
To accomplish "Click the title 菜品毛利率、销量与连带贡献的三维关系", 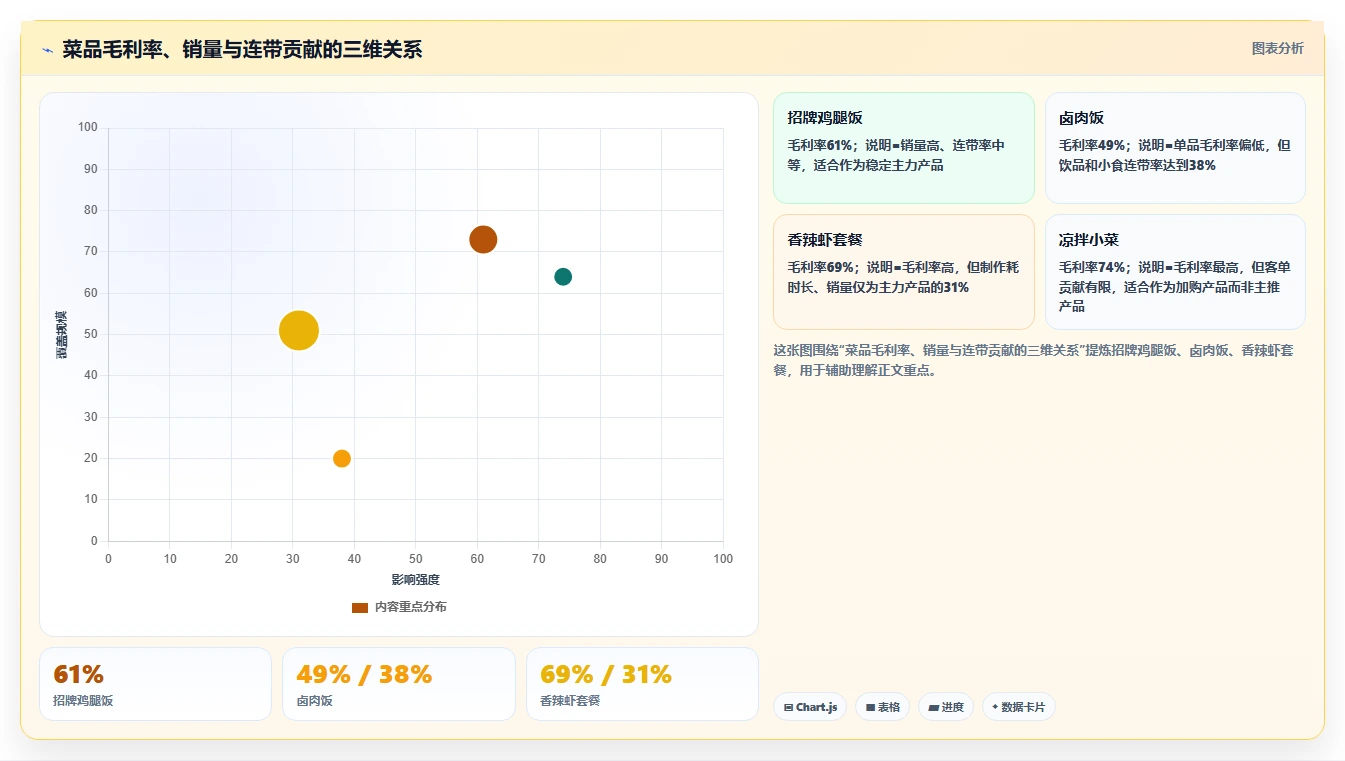I will tap(242, 50).
